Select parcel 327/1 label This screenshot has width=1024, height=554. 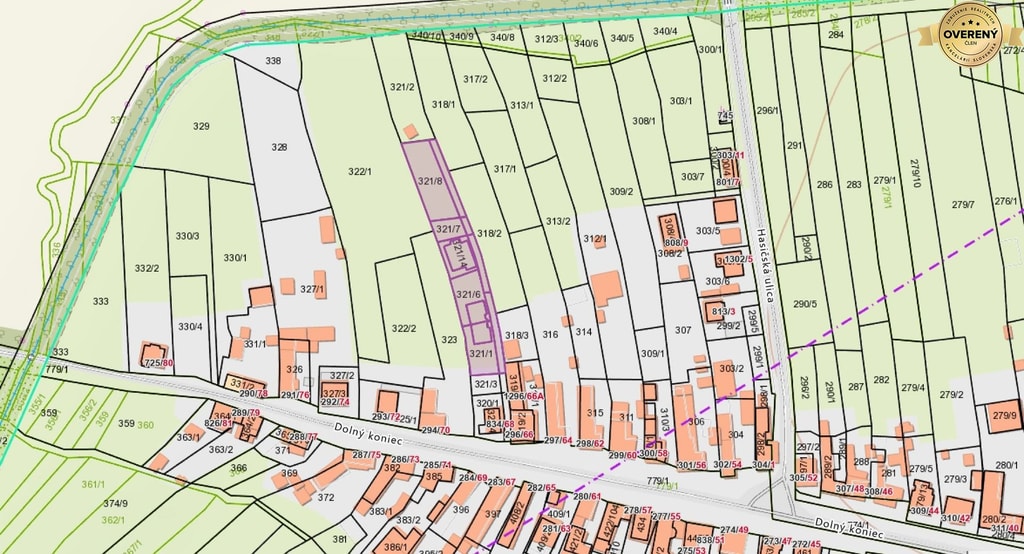[313, 288]
